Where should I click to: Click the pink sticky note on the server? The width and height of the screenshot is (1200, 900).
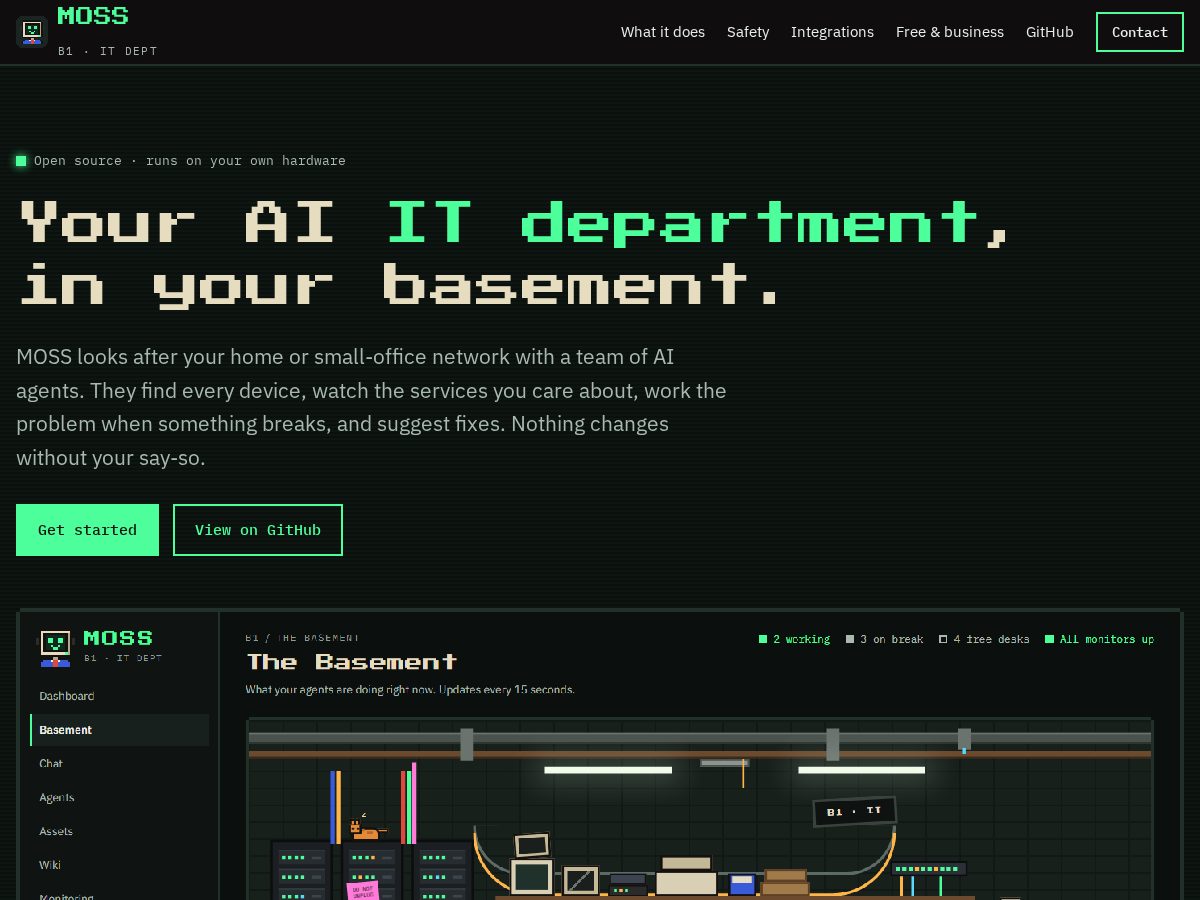coord(362,890)
